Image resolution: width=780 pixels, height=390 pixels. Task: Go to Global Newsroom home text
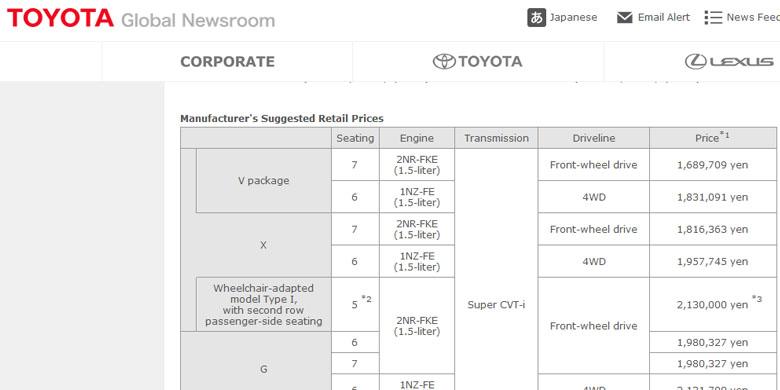(x=198, y=20)
